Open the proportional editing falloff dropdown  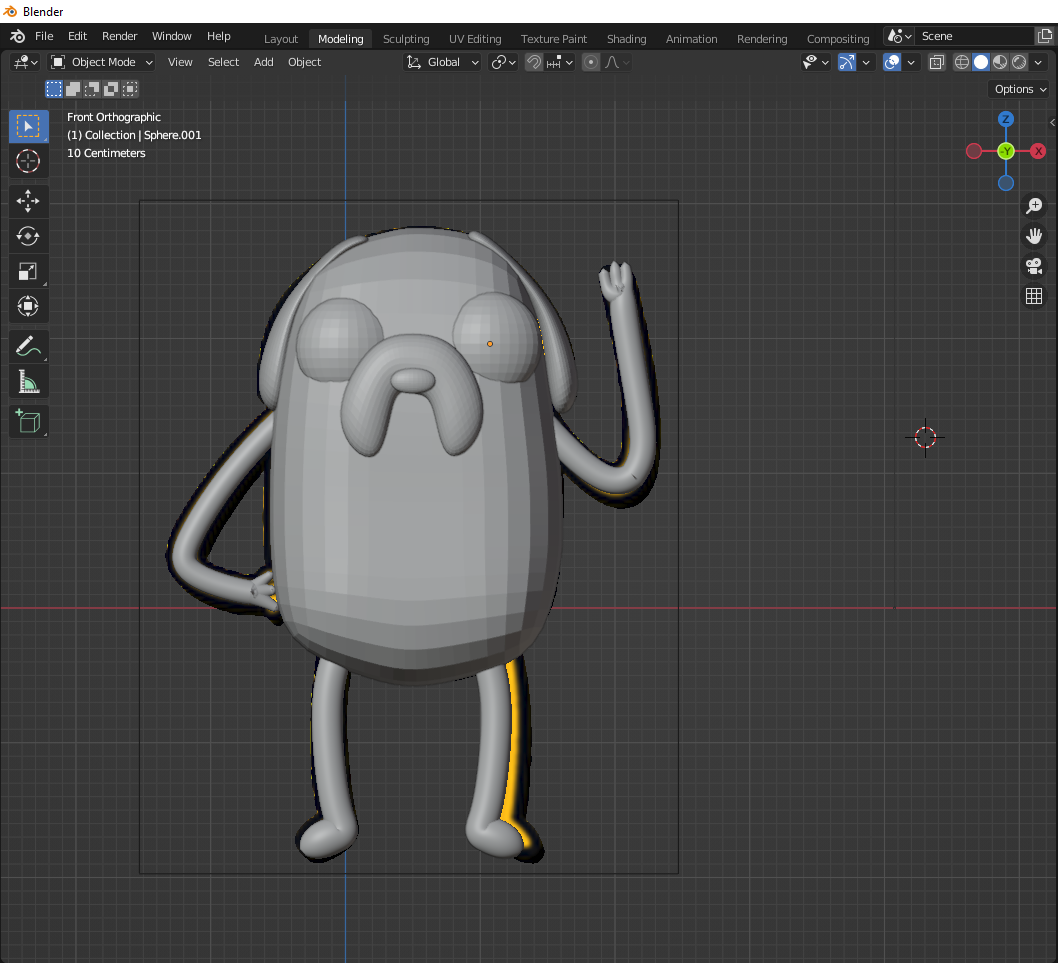pyautogui.click(x=617, y=62)
